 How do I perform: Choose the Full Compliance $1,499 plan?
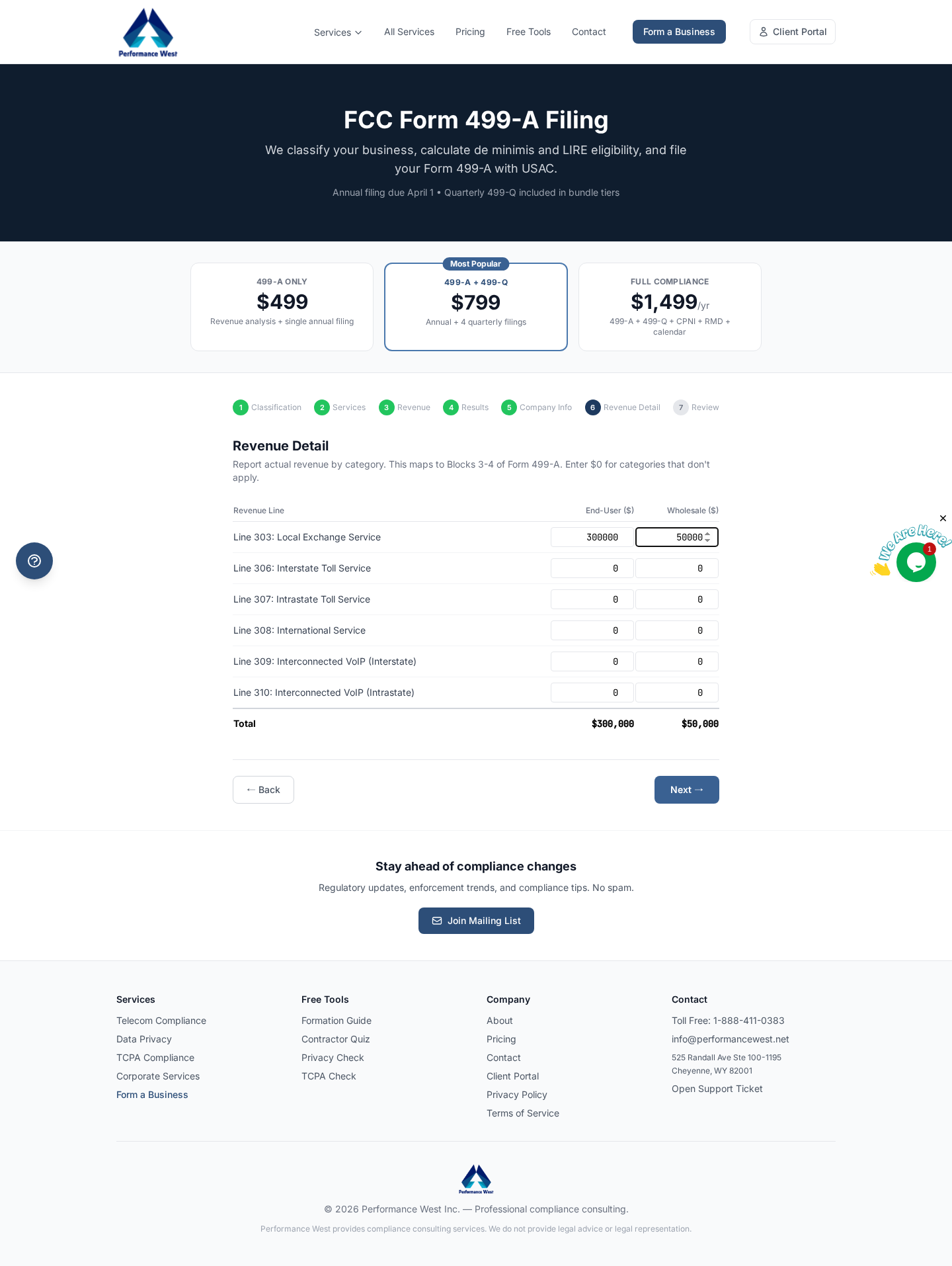[669, 307]
